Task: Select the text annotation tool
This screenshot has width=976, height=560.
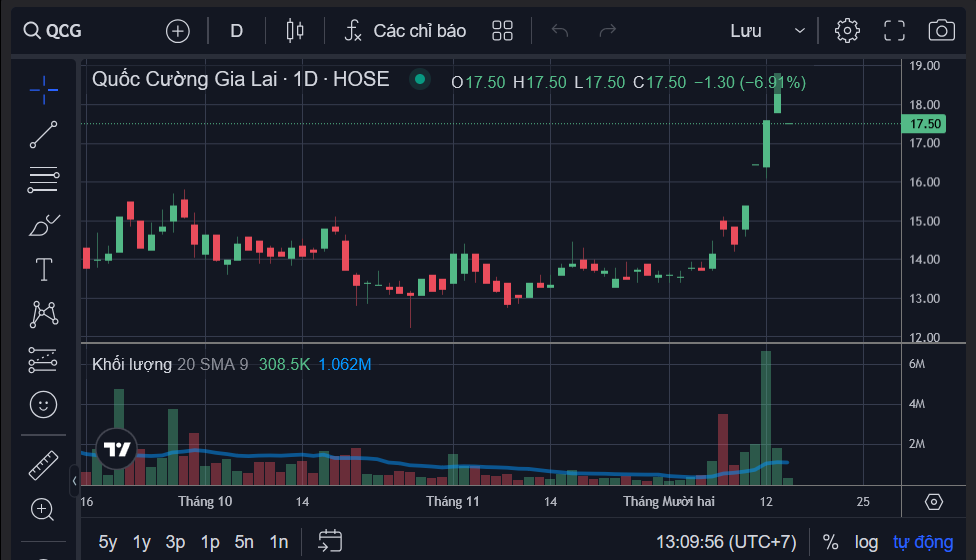Action: tap(43, 269)
